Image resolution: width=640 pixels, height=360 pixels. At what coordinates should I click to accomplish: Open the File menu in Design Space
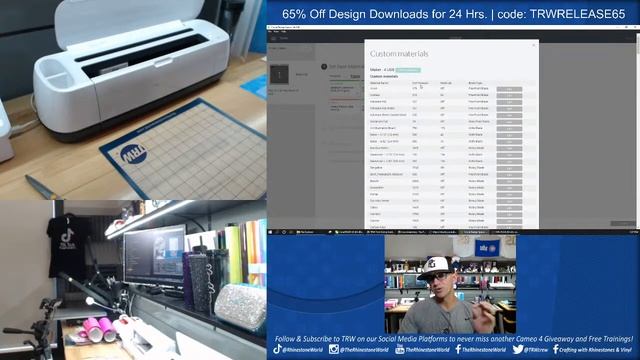[x=270, y=31]
